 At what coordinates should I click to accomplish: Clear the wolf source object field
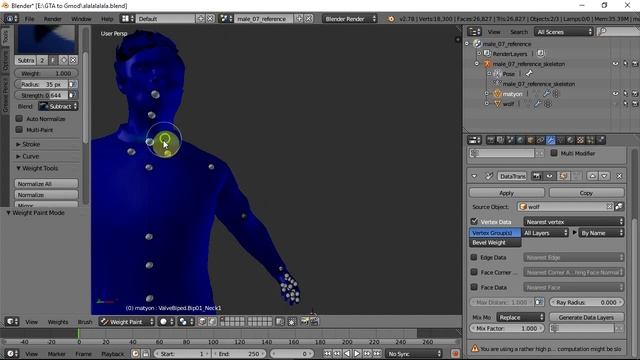tap(609, 207)
